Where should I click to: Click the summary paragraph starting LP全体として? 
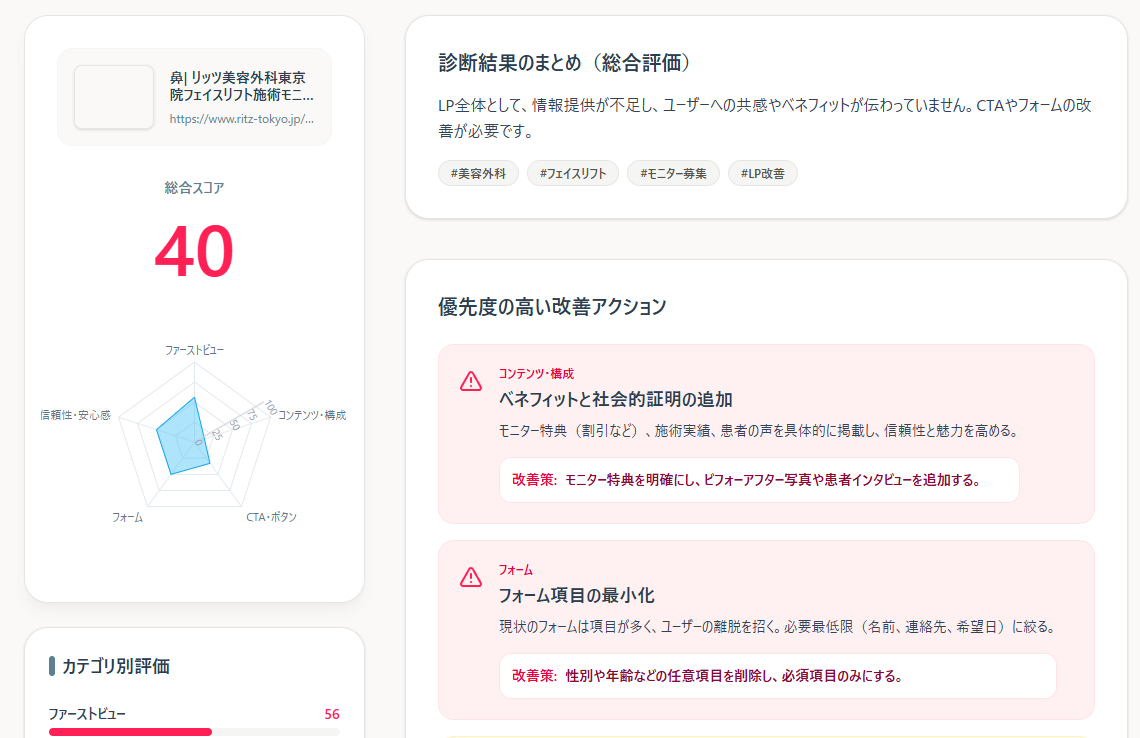tap(765, 118)
